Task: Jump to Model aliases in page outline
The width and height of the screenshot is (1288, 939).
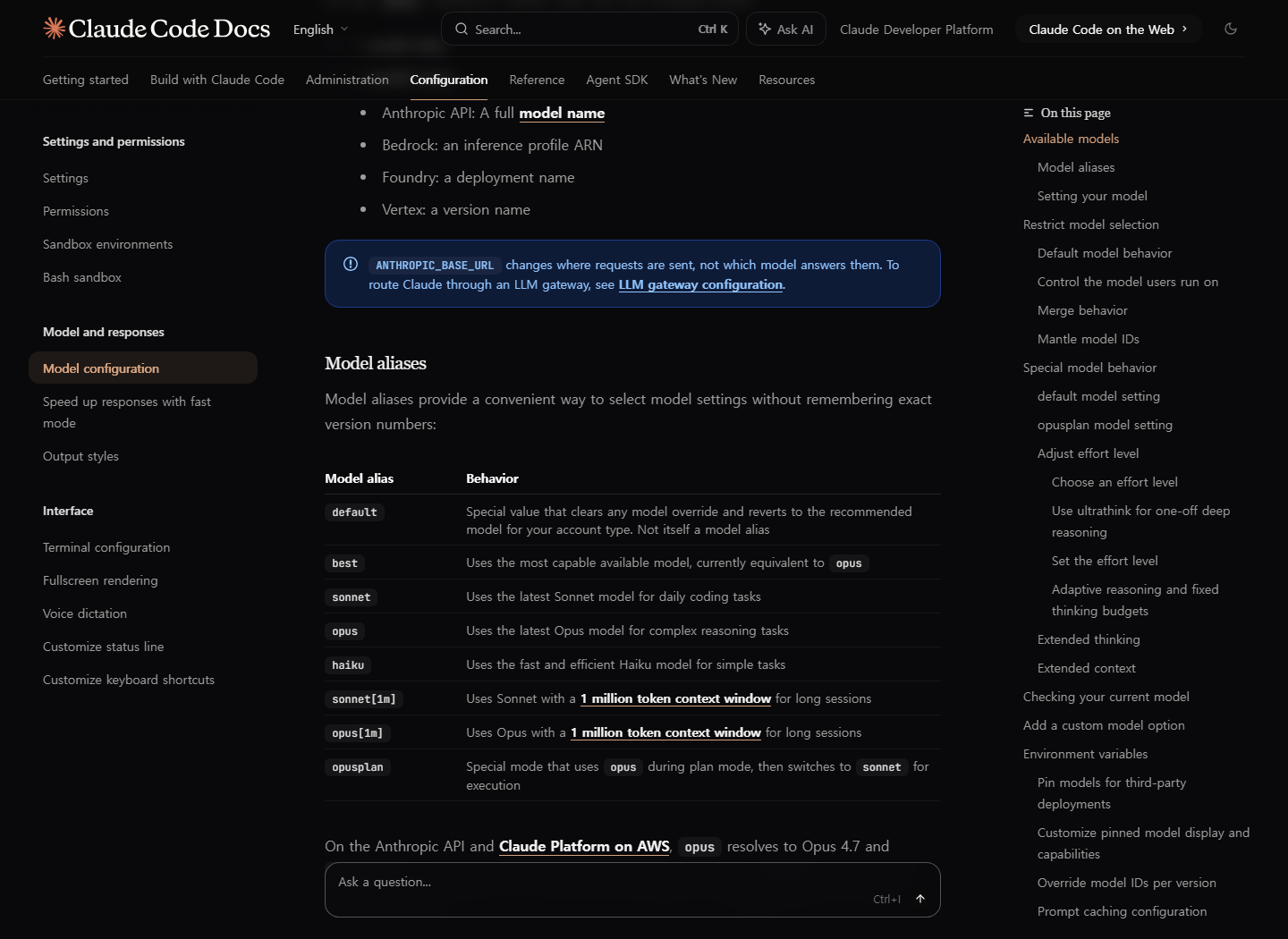Action: 1076,167
